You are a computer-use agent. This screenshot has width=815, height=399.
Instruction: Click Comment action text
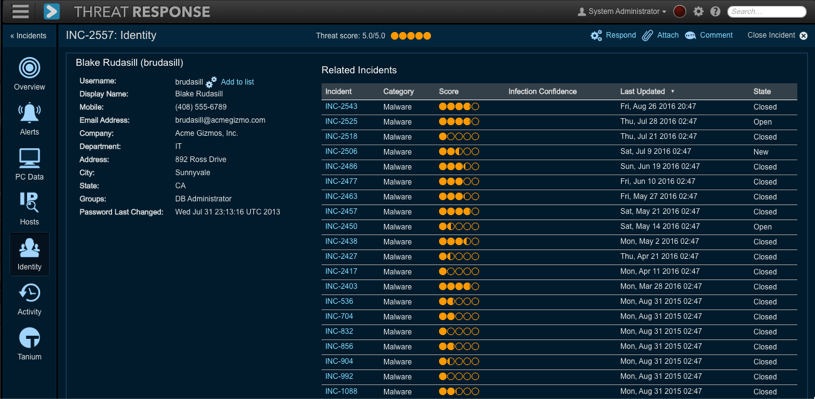click(716, 35)
